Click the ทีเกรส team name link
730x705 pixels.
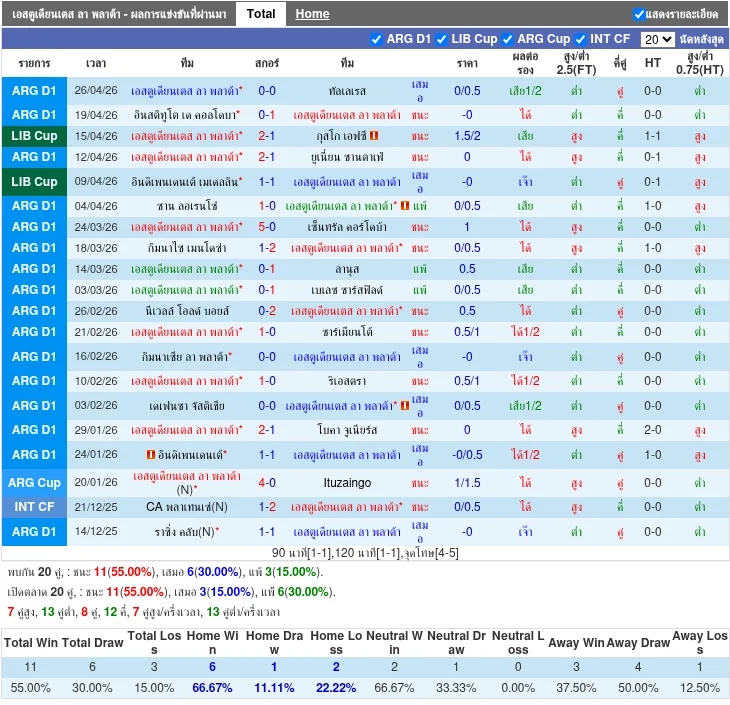pyautogui.click(x=347, y=91)
